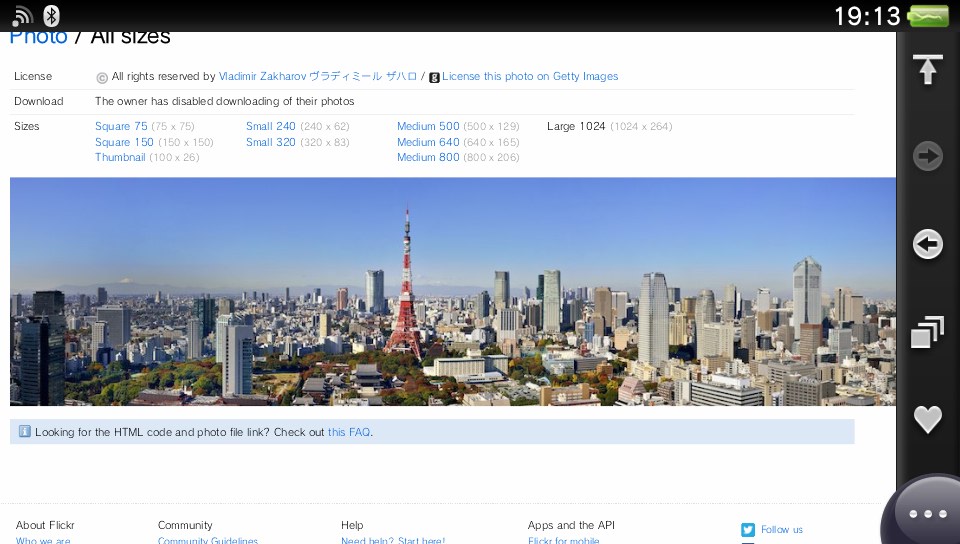
Task: Choose the Thumbnail size link
Action: click(120, 158)
